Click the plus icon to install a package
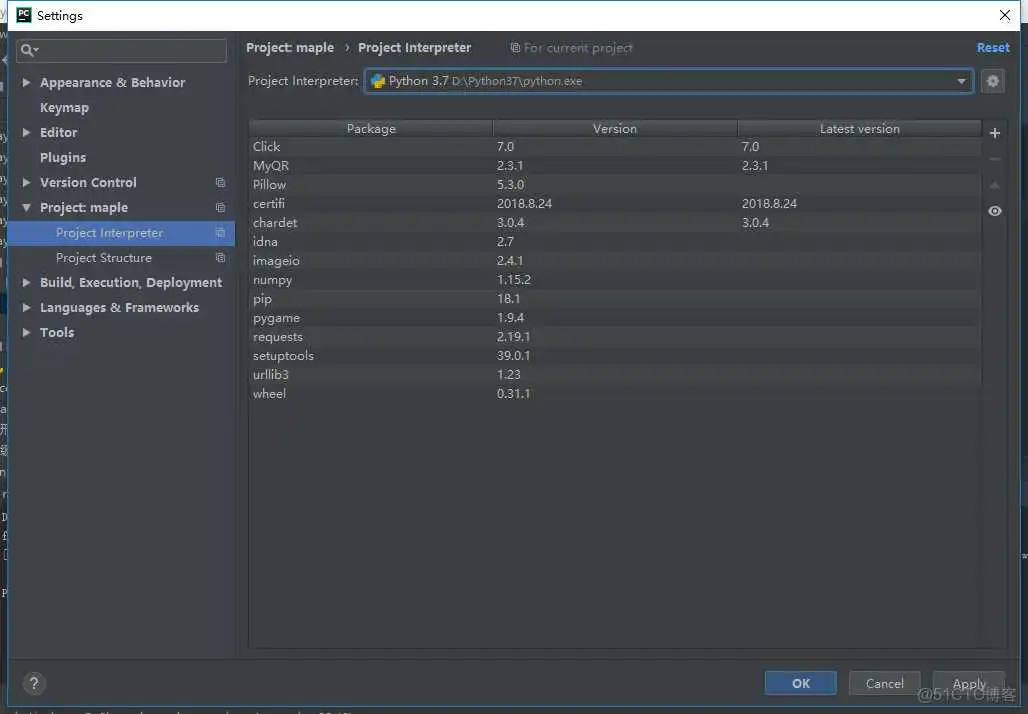This screenshot has height=714, width=1028. 994,132
